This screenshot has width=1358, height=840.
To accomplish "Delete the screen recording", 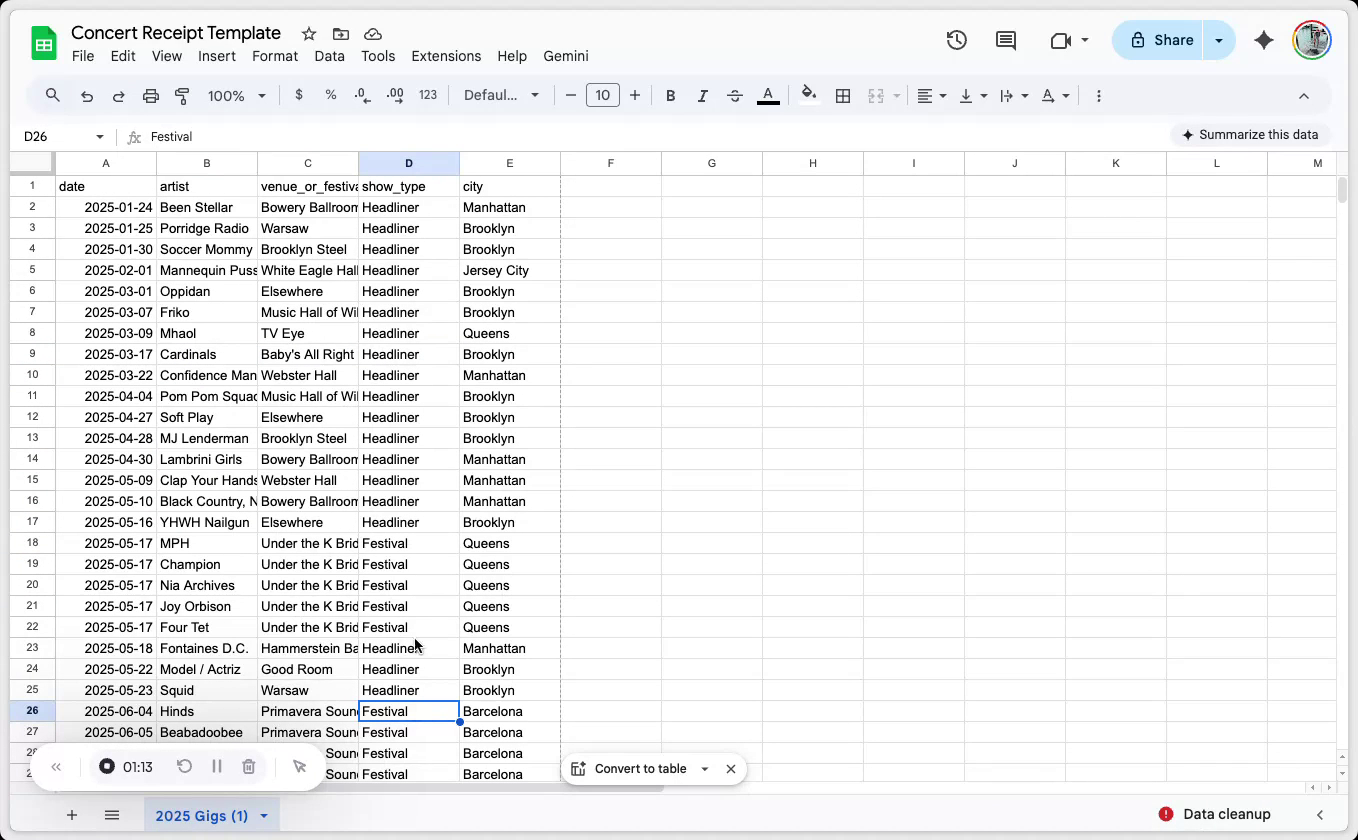I will point(248,767).
